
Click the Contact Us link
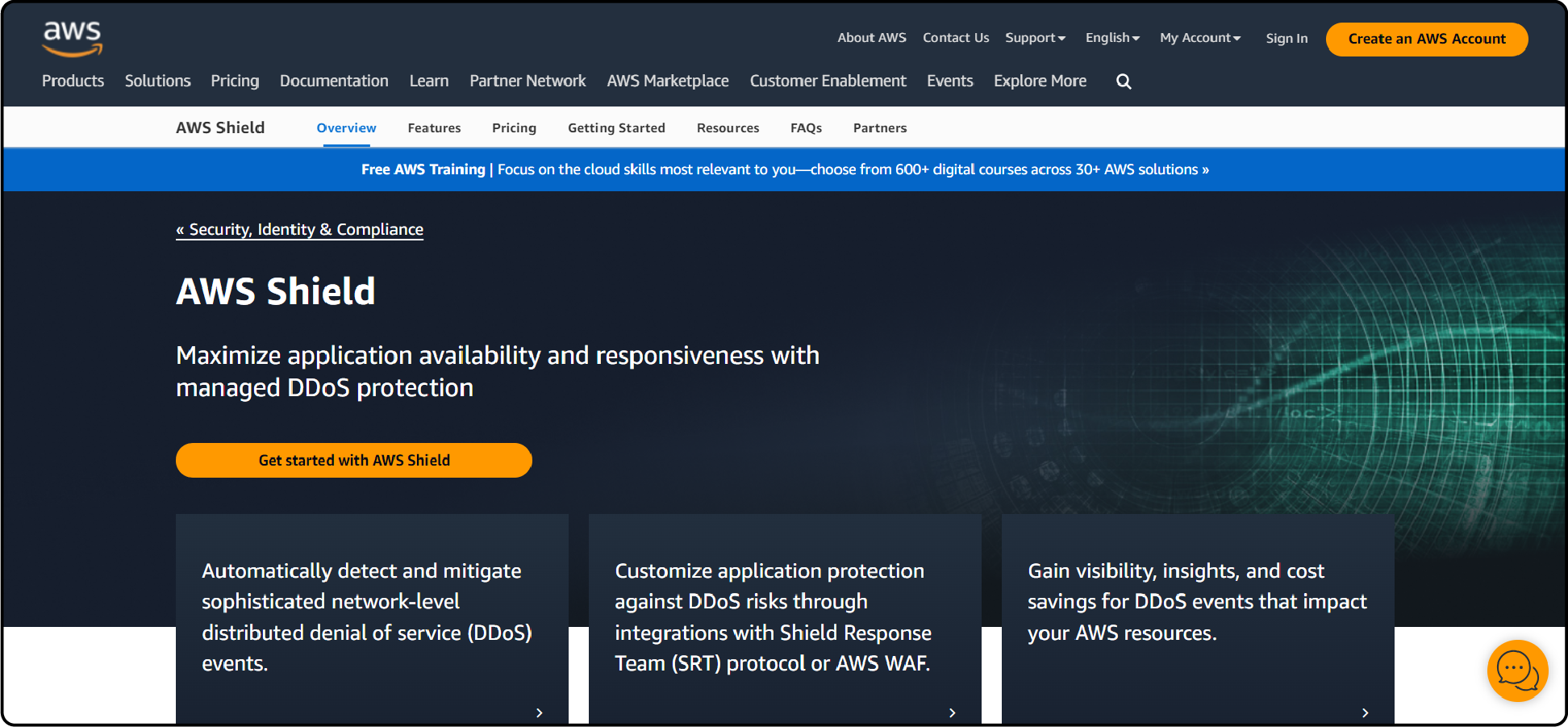coord(956,37)
